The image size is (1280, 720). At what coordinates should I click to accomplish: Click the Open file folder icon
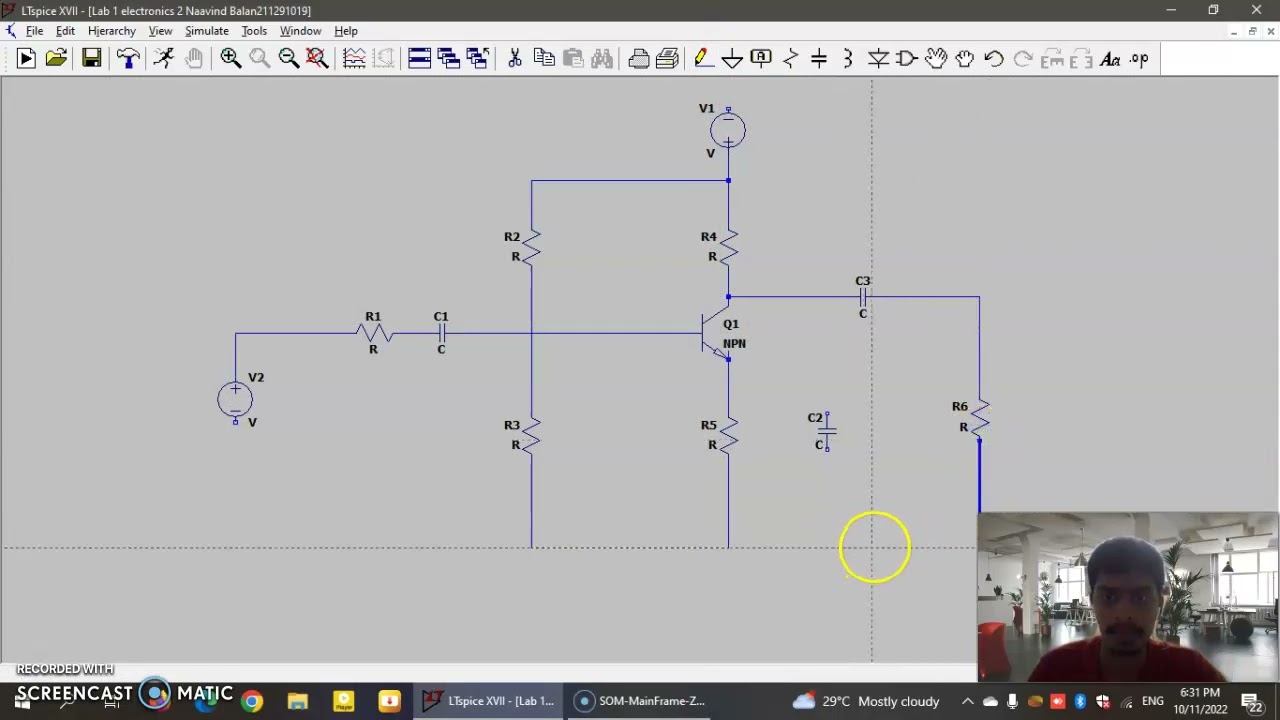56,59
